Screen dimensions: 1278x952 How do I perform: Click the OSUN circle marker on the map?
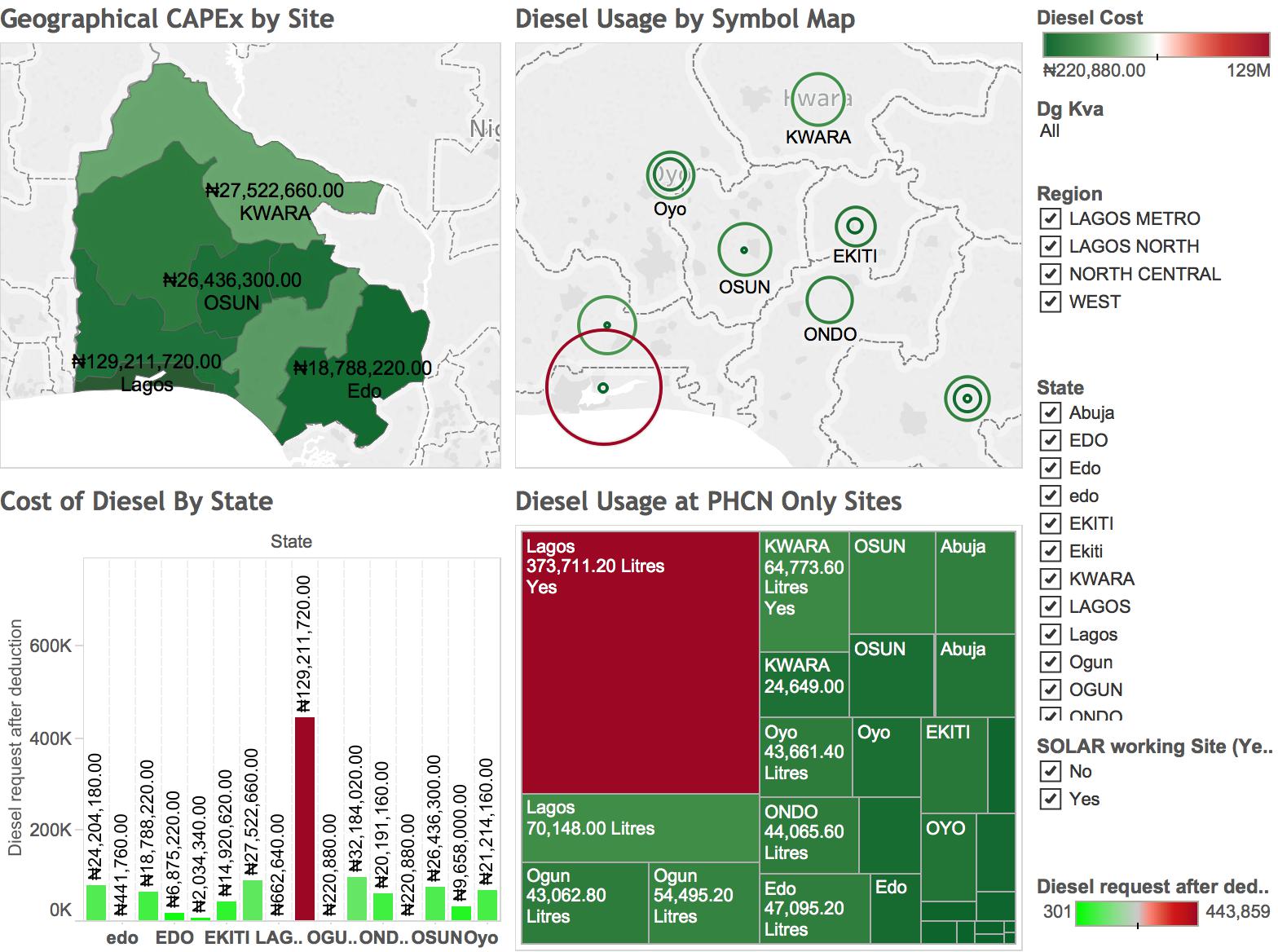[x=743, y=250]
